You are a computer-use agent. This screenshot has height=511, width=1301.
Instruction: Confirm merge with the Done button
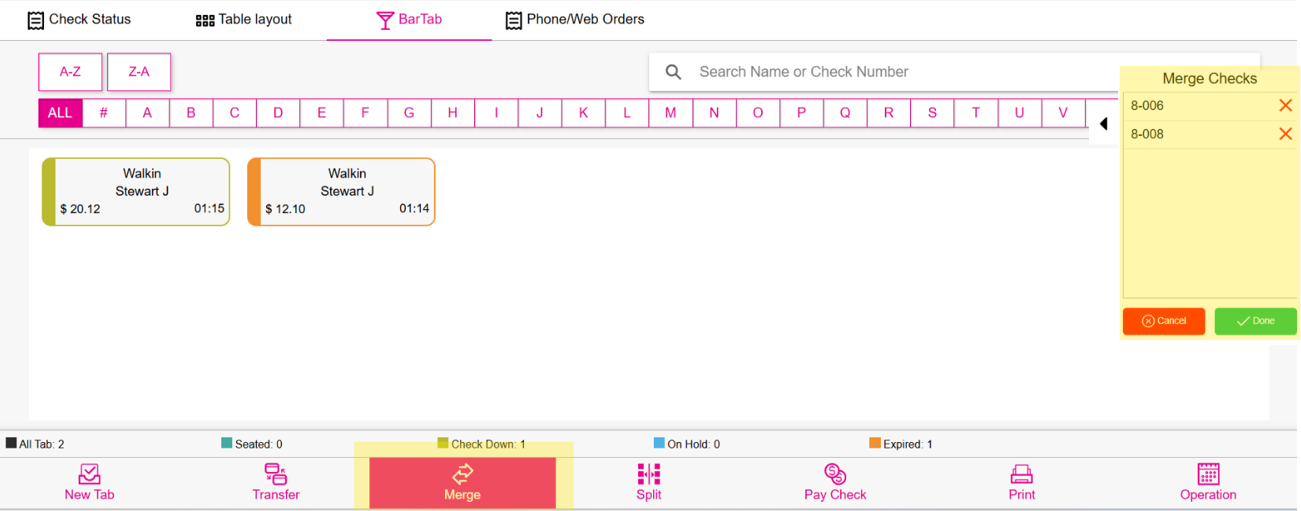pyautogui.click(x=1255, y=321)
